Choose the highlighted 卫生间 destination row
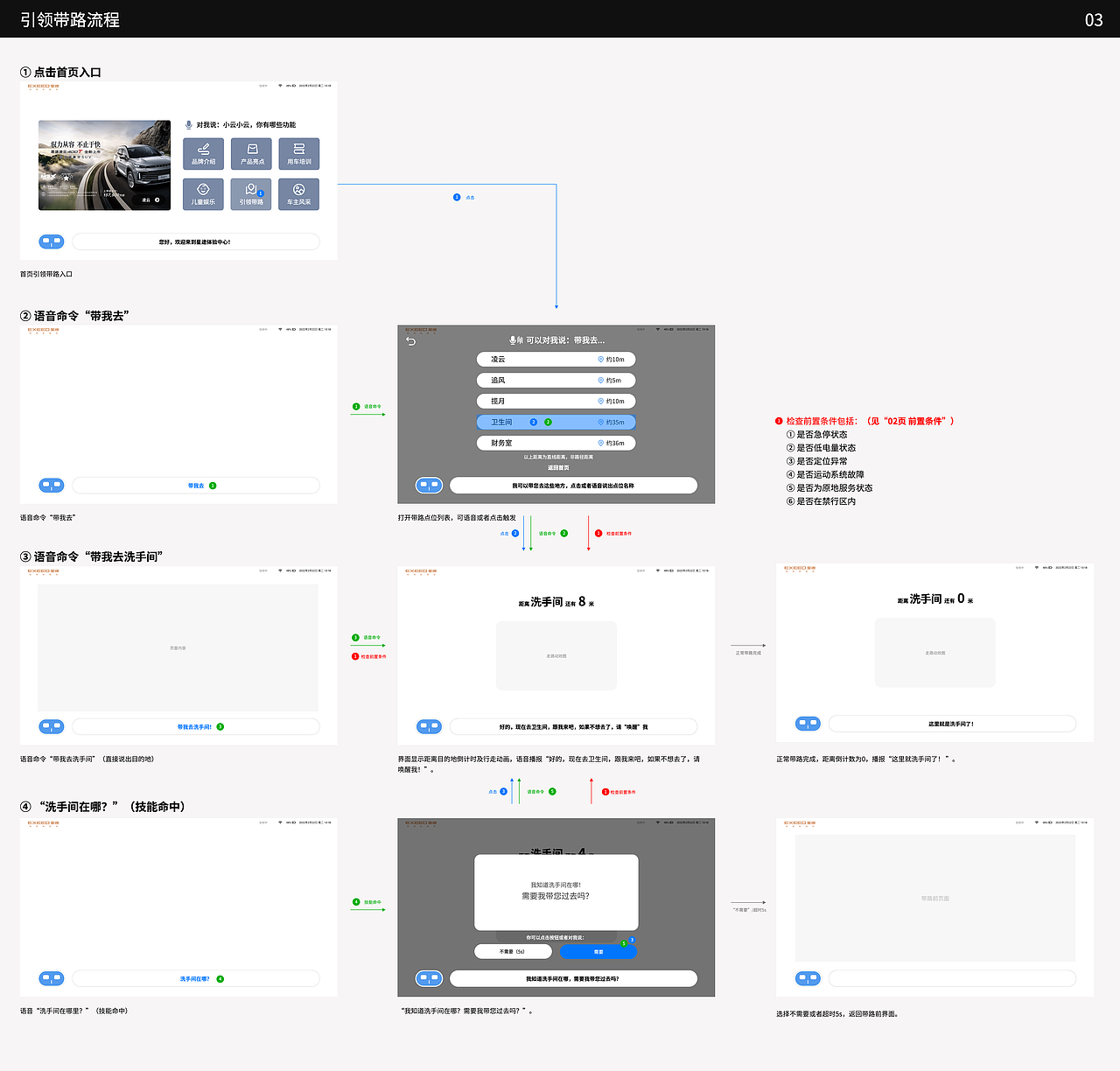The width and height of the screenshot is (1120, 1071). pos(556,423)
